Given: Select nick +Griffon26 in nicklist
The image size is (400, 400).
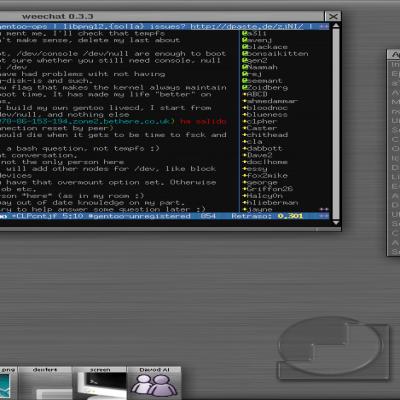Looking at the screenshot, I should pyautogui.click(x=267, y=189).
